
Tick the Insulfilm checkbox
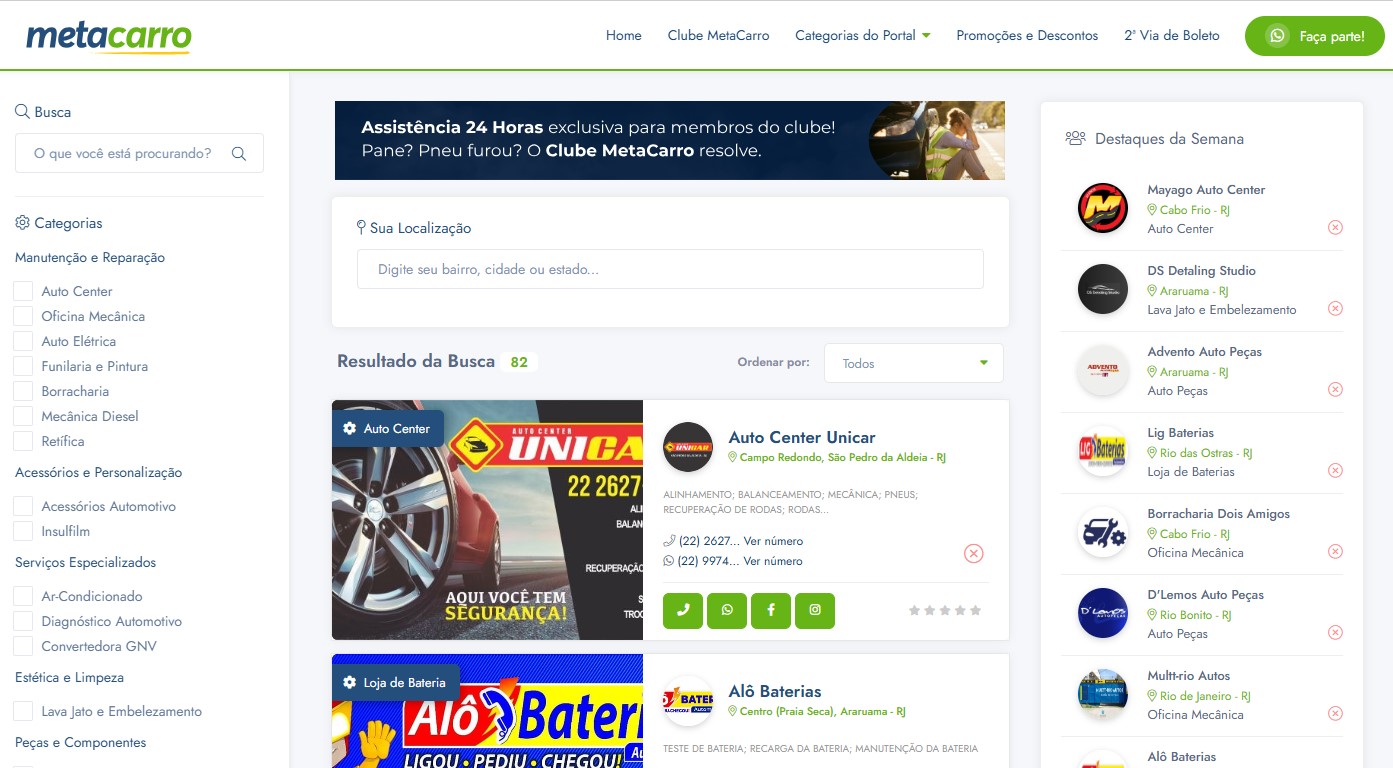coord(23,531)
